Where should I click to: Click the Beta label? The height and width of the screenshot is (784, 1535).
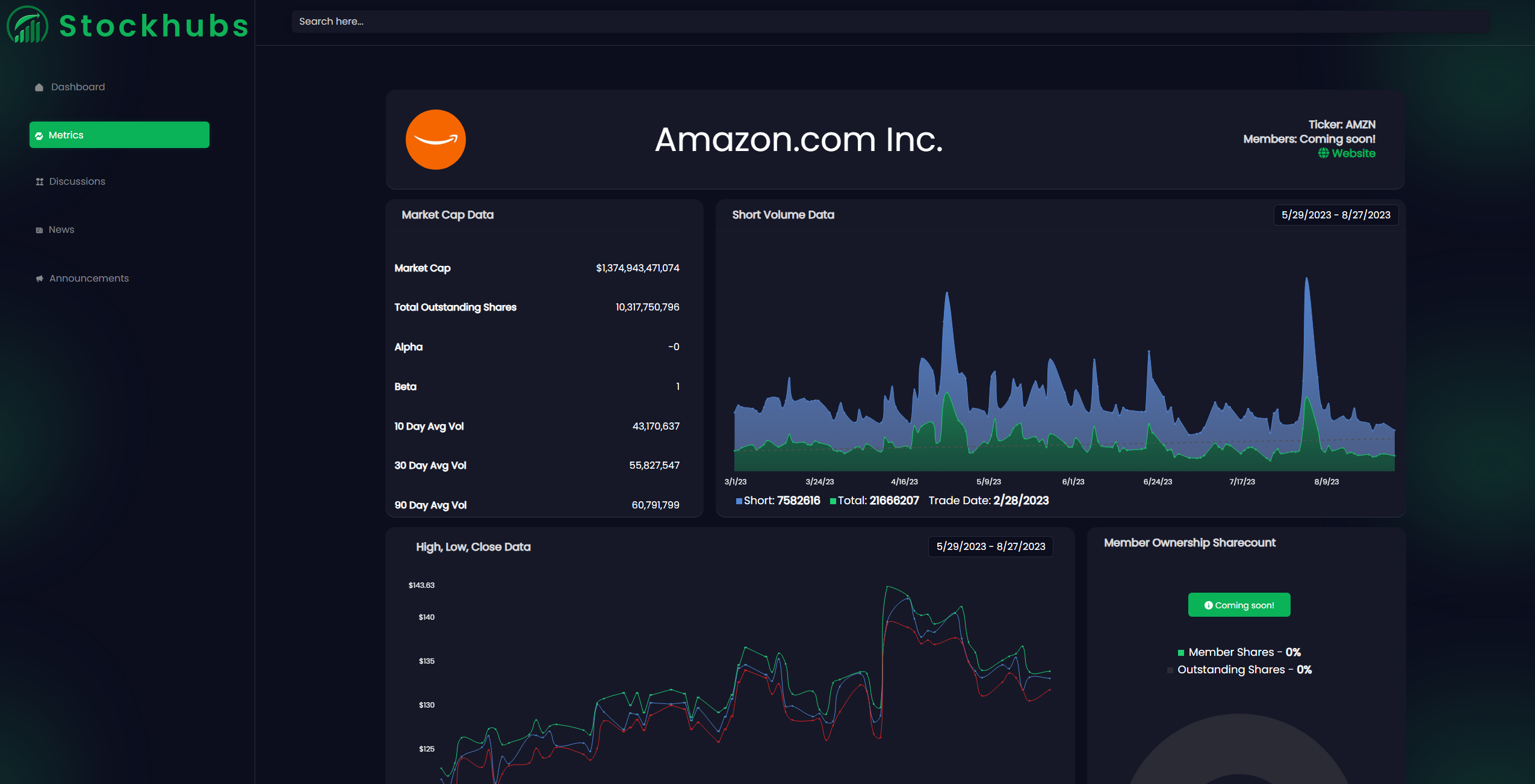tap(405, 387)
